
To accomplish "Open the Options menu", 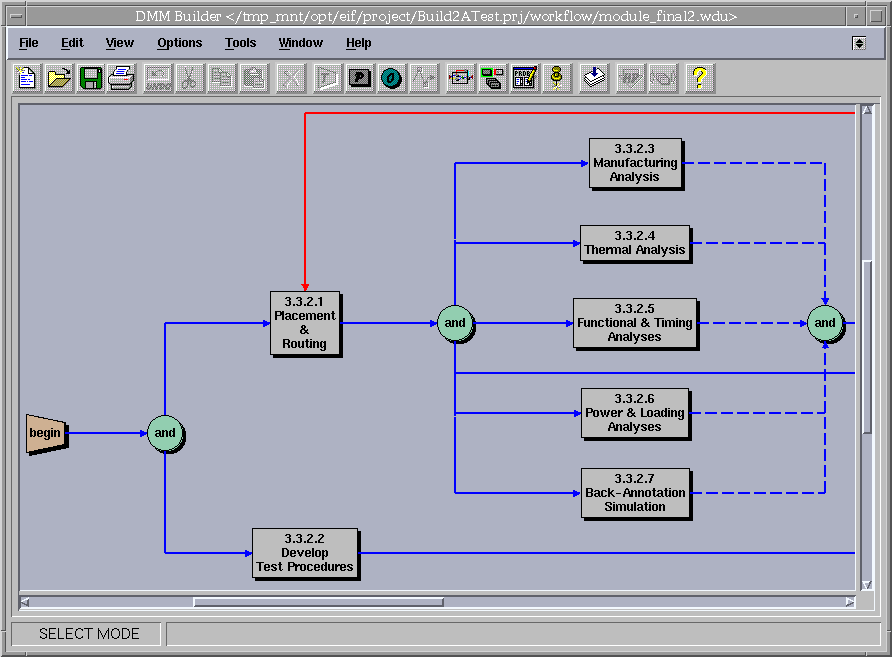I will [179, 43].
